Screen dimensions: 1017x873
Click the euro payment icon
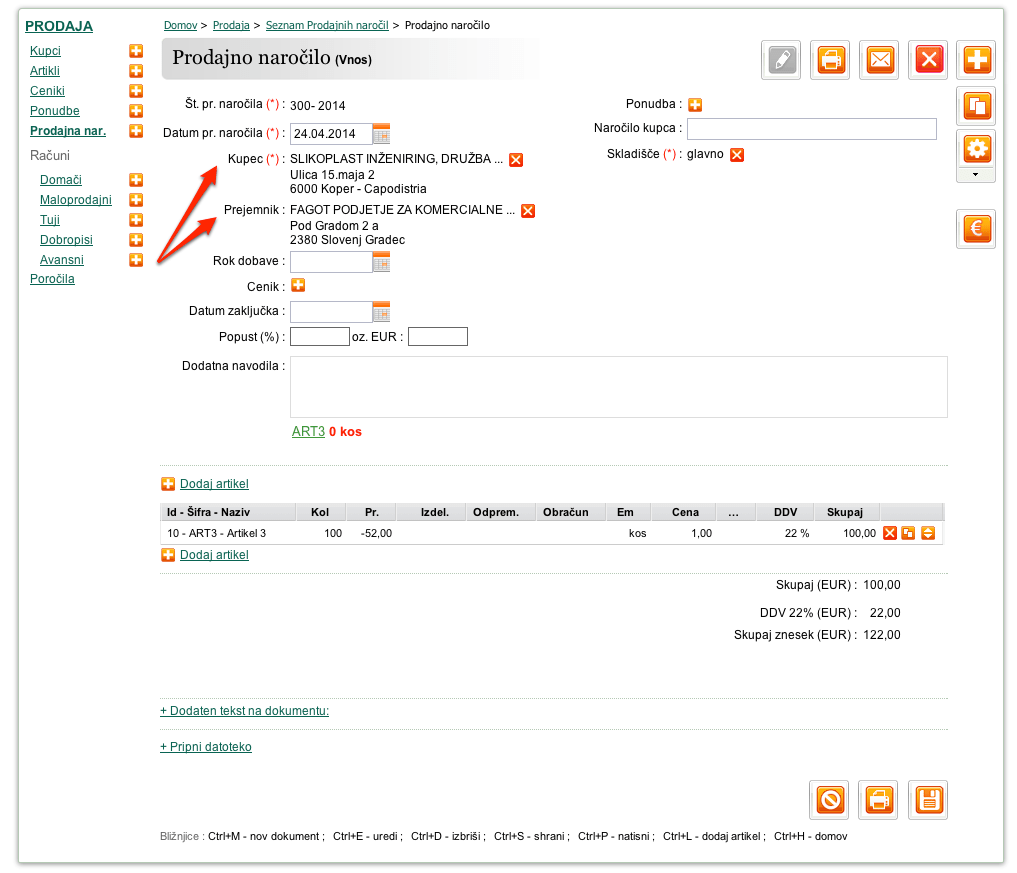[x=977, y=229]
